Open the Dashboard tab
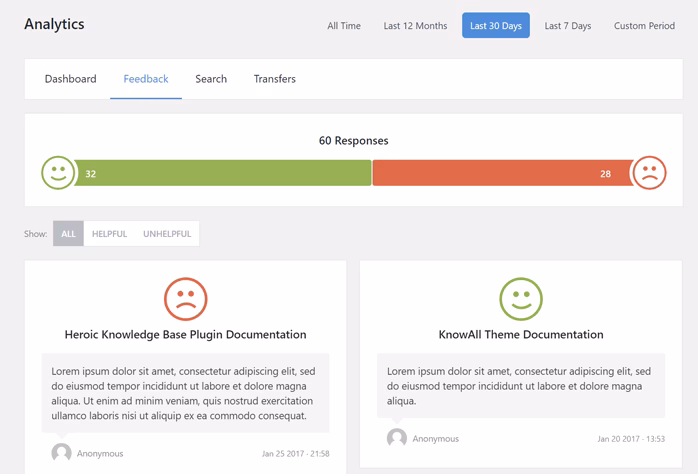The height and width of the screenshot is (474, 698). coord(70,79)
